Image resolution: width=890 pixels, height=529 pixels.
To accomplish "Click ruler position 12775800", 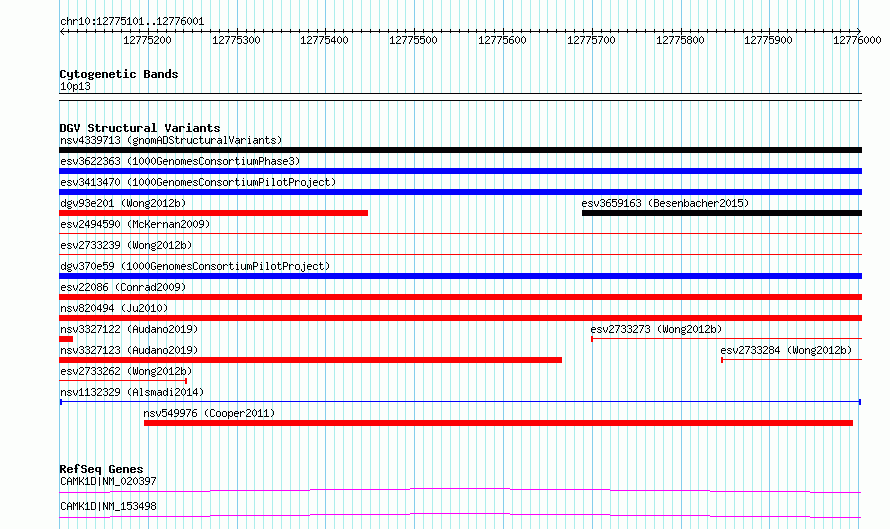I will 680,40.
